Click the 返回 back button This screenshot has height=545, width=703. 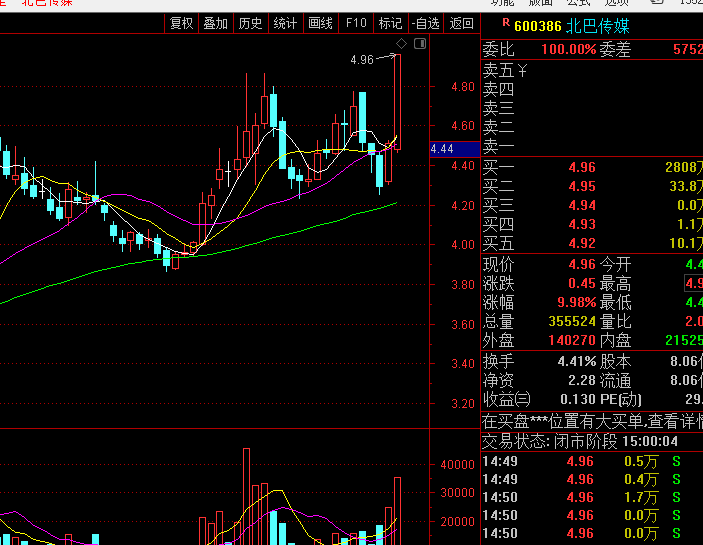(x=461, y=23)
